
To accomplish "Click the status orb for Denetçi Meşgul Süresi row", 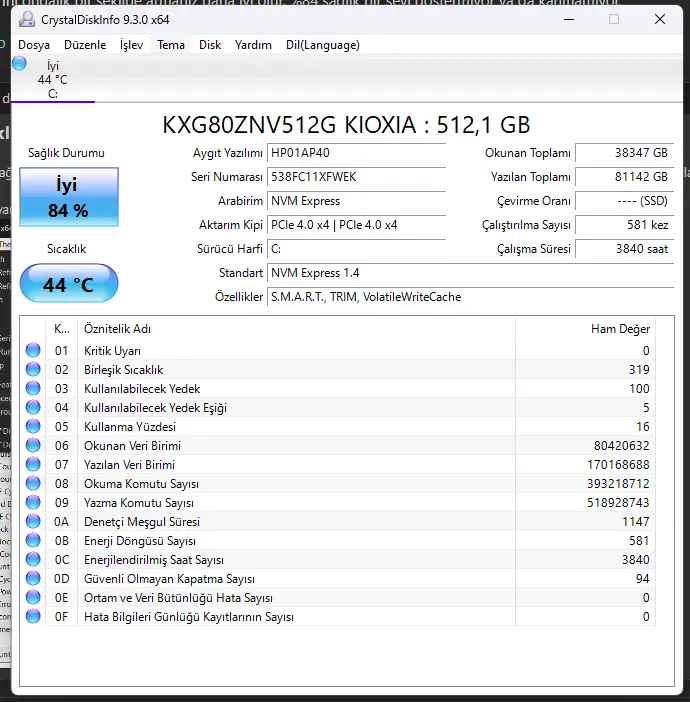I will 33,521.
